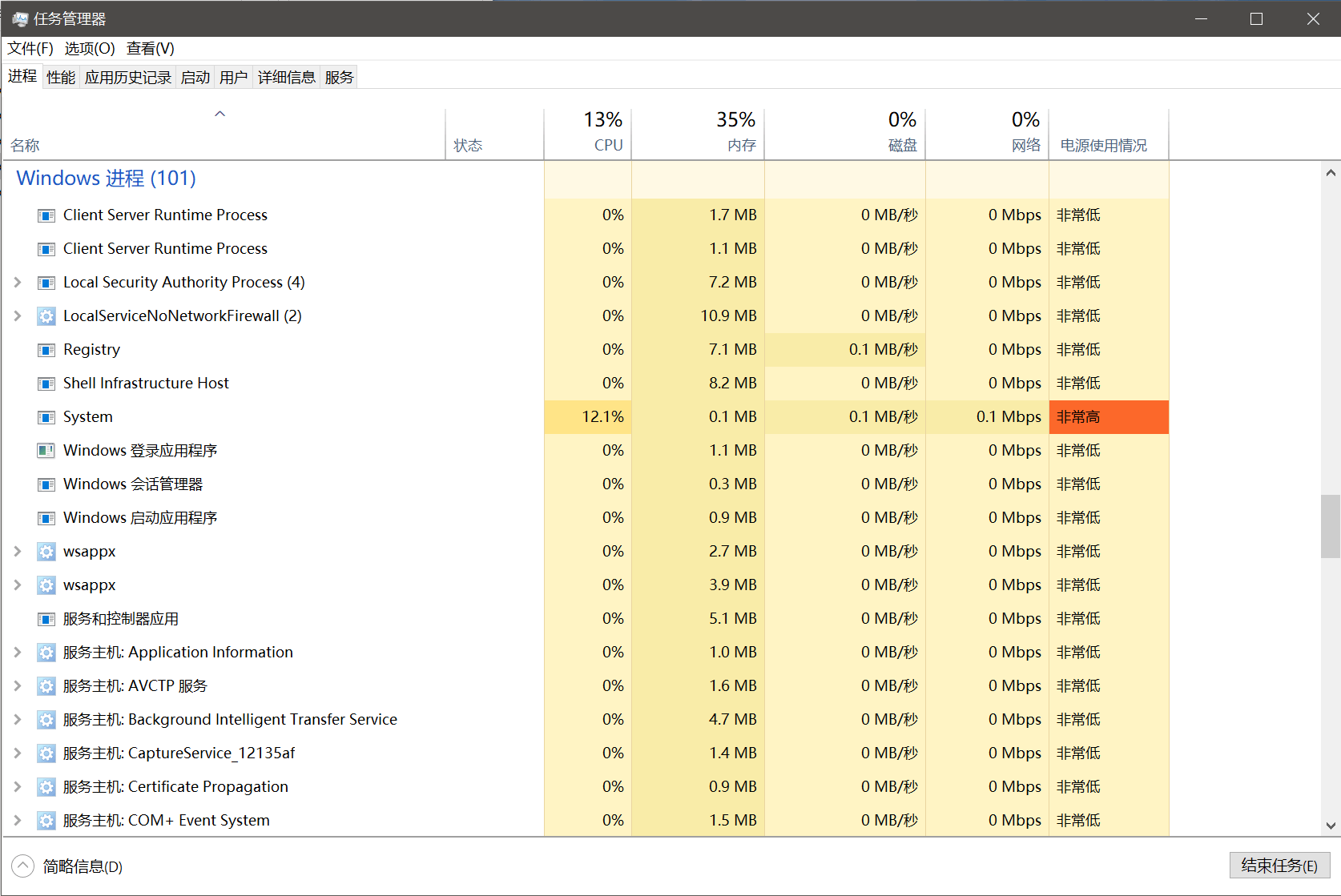The height and width of the screenshot is (896, 1341).
Task: Select Shell Infrastructure Host process name
Action: pos(146,384)
